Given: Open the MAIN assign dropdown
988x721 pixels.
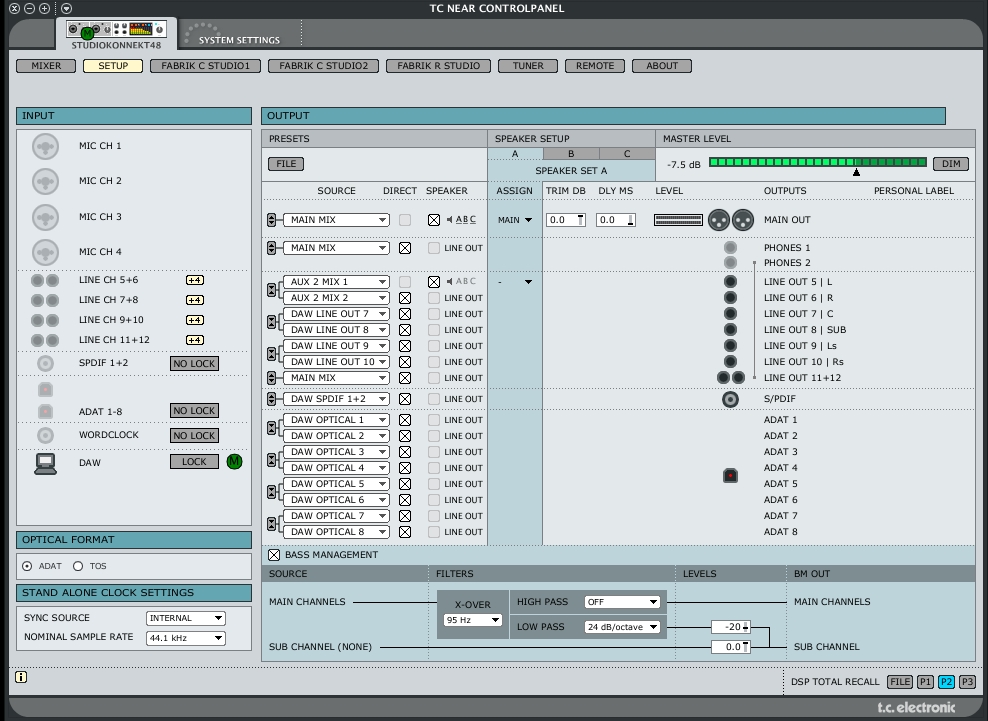Looking at the screenshot, I should coord(515,220).
